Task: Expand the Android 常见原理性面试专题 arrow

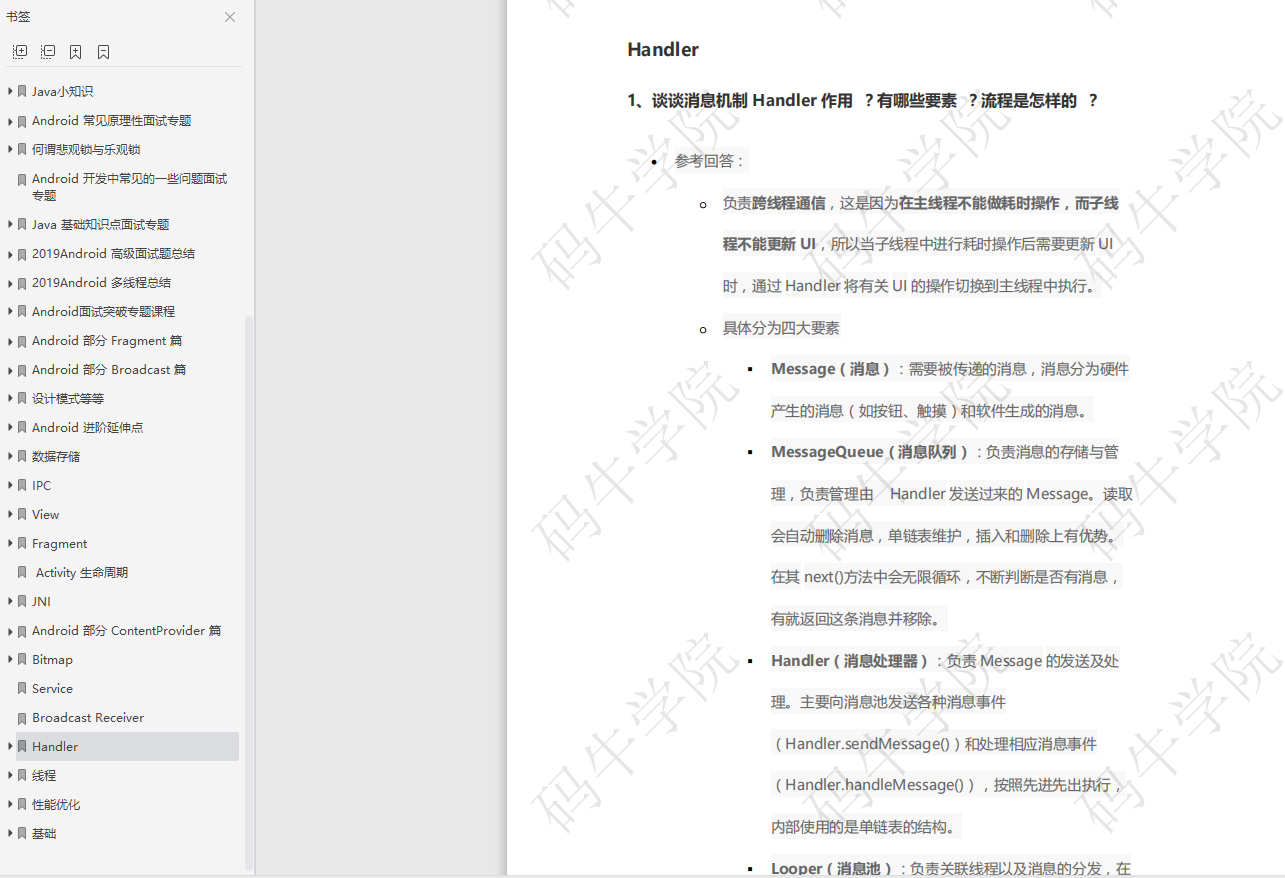Action: tap(10, 120)
